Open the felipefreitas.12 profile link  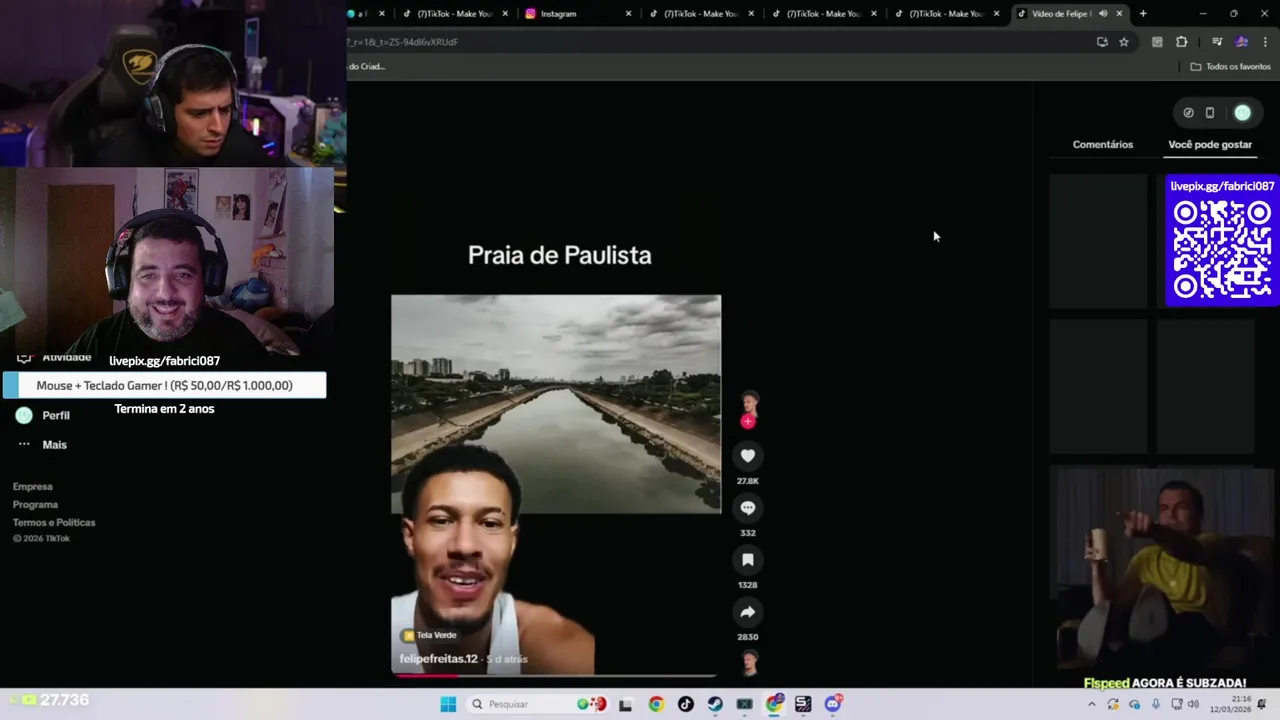click(438, 659)
